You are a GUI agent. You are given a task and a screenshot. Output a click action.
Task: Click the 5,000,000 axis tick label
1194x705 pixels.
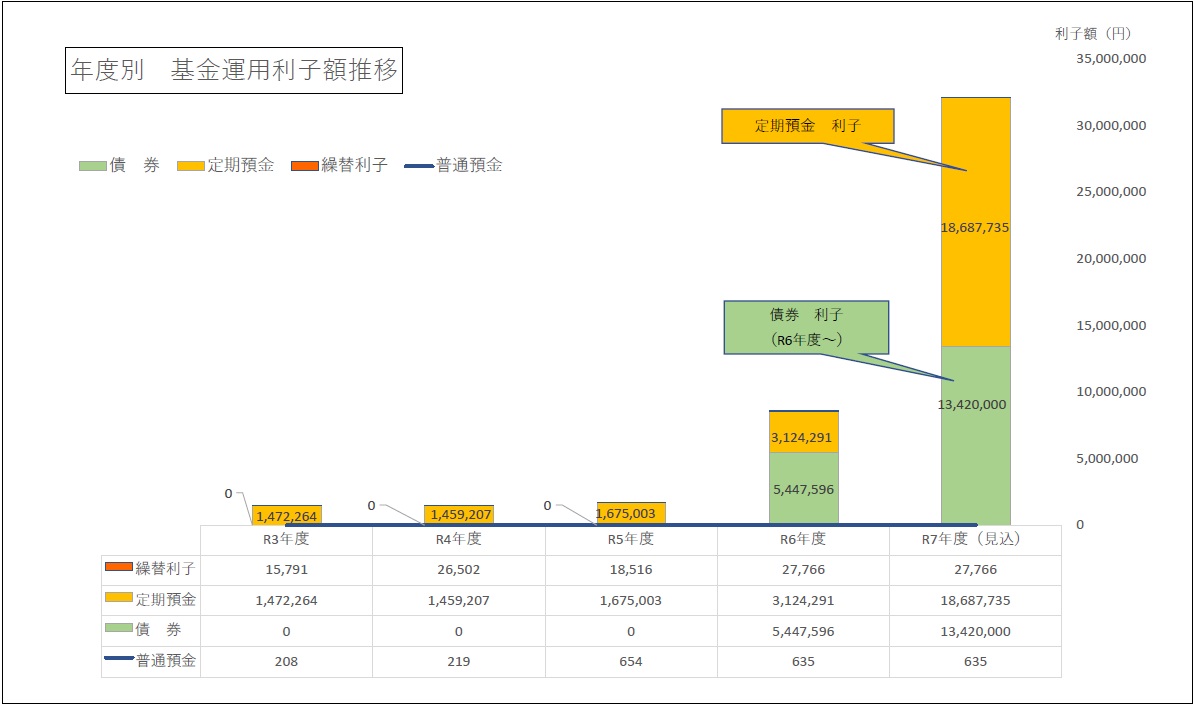(1106, 458)
